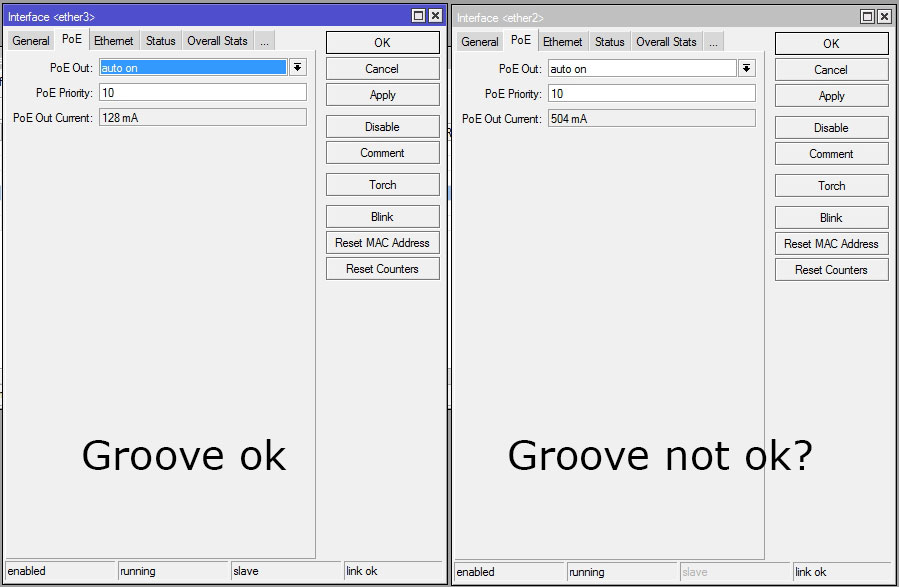
Task: Cancel changes in the ether3 window
Action: pyautogui.click(x=382, y=68)
